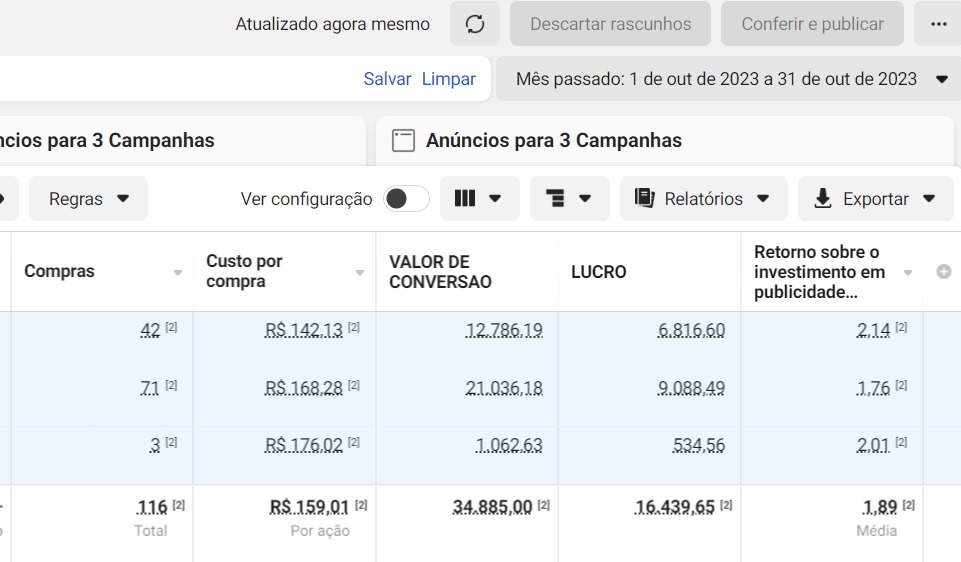The height and width of the screenshot is (562, 961).
Task: Click the Relatórios report icon
Action: (x=645, y=199)
